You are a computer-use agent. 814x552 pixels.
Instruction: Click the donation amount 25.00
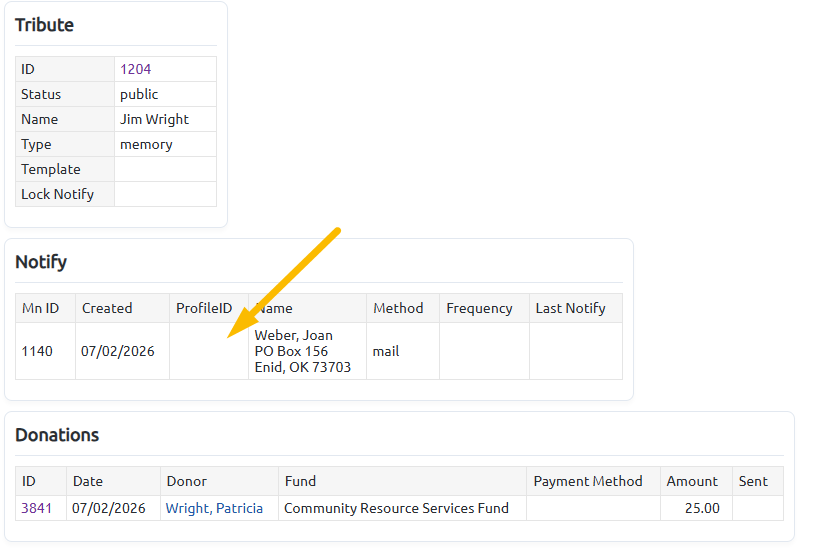tap(702, 508)
